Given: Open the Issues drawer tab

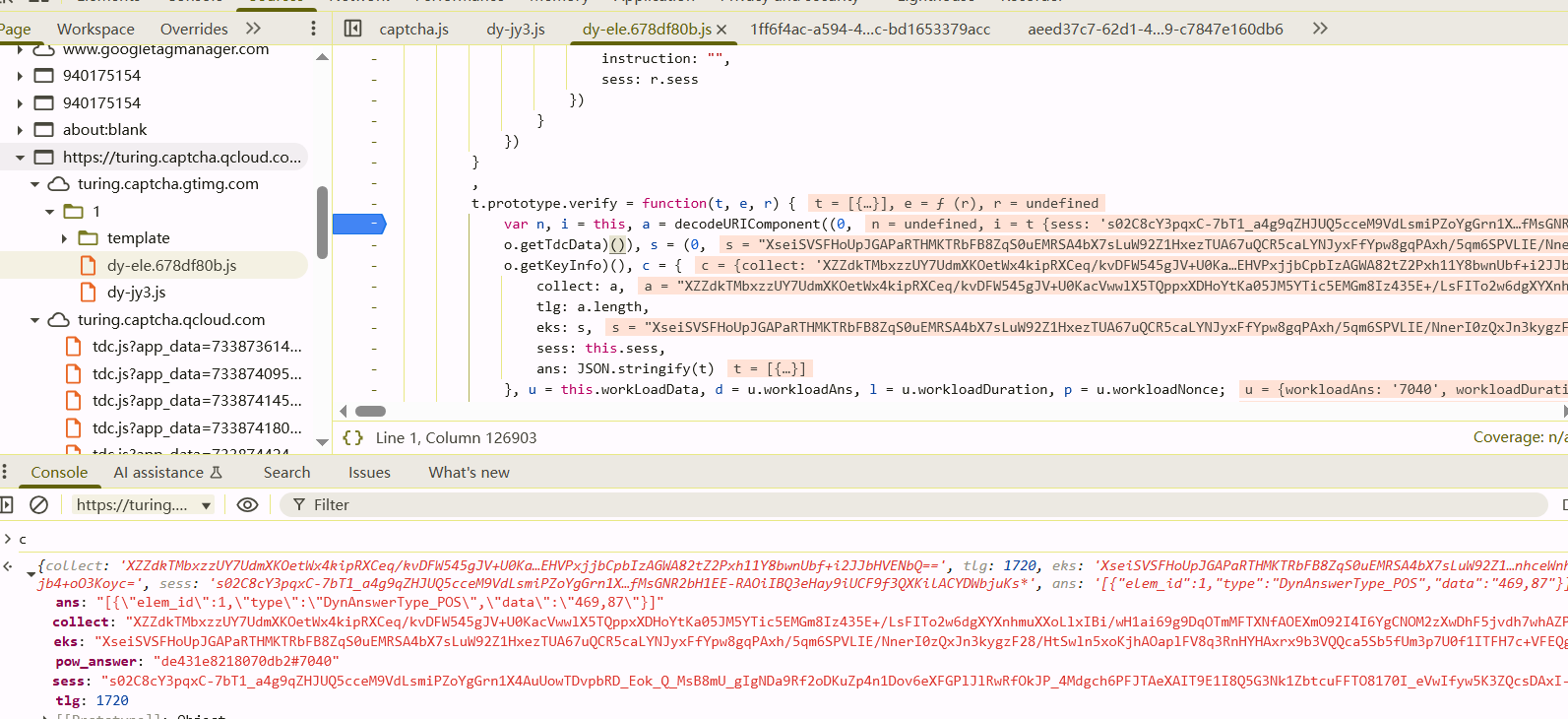Looking at the screenshot, I should 369,473.
